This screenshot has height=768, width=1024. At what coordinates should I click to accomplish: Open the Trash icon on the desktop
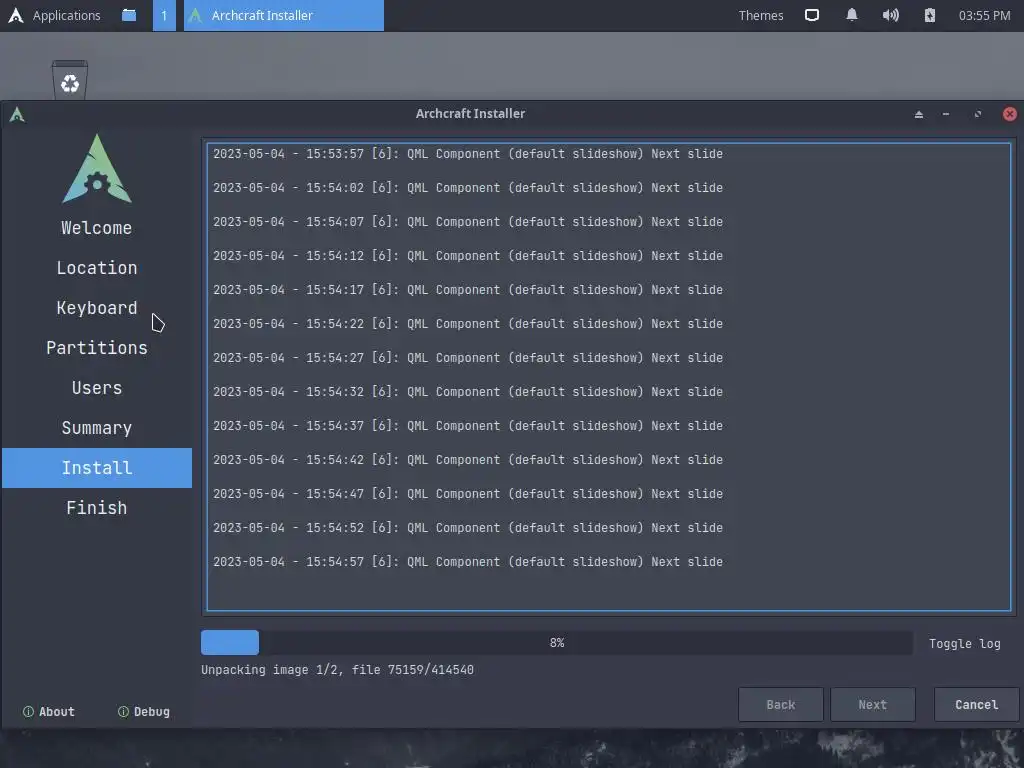tap(70, 80)
